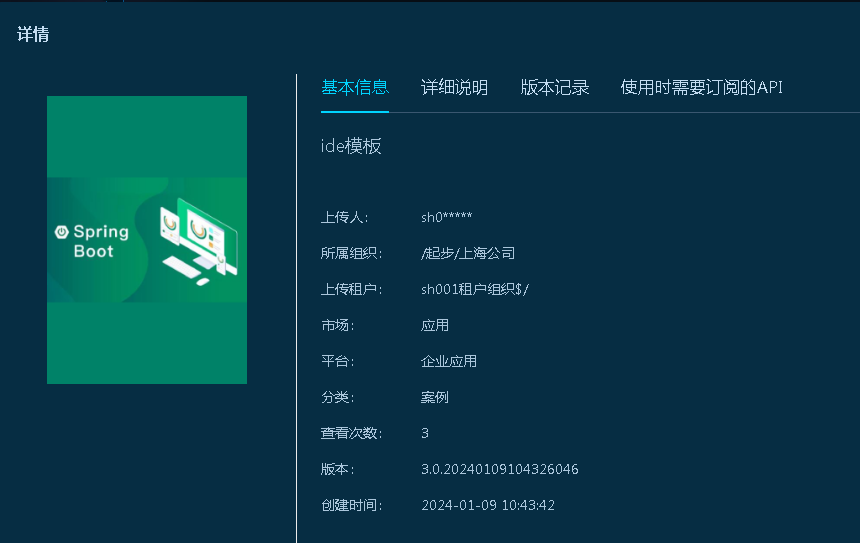The width and height of the screenshot is (860, 543).
Task: Open the 详细说明 tab
Action: [x=454, y=88]
